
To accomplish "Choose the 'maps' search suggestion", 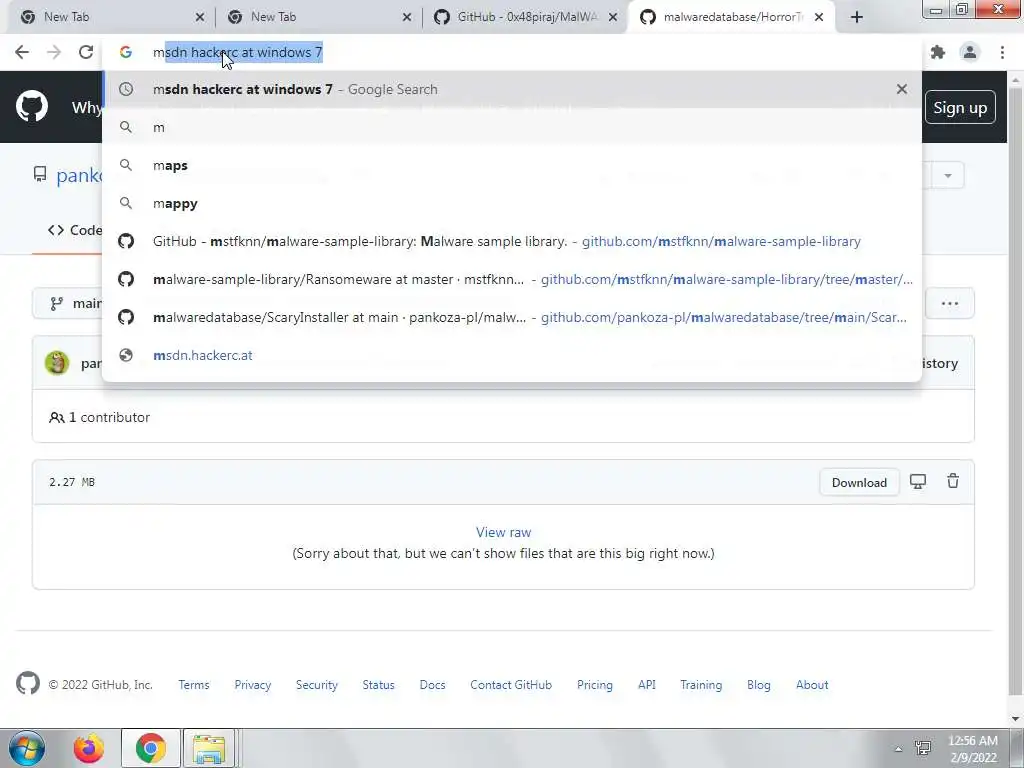I will click(x=512, y=165).
